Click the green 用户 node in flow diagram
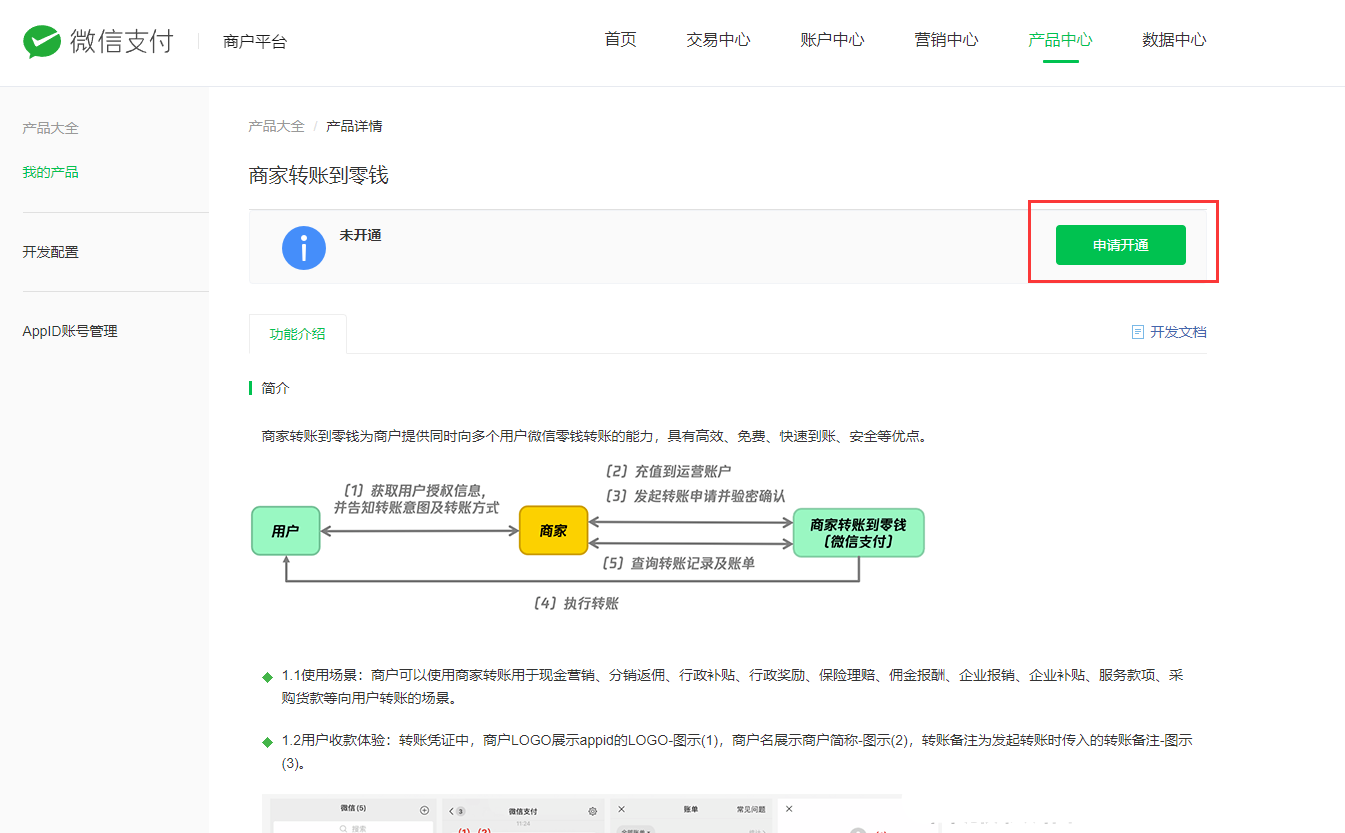This screenshot has width=1345, height=833. [x=285, y=531]
